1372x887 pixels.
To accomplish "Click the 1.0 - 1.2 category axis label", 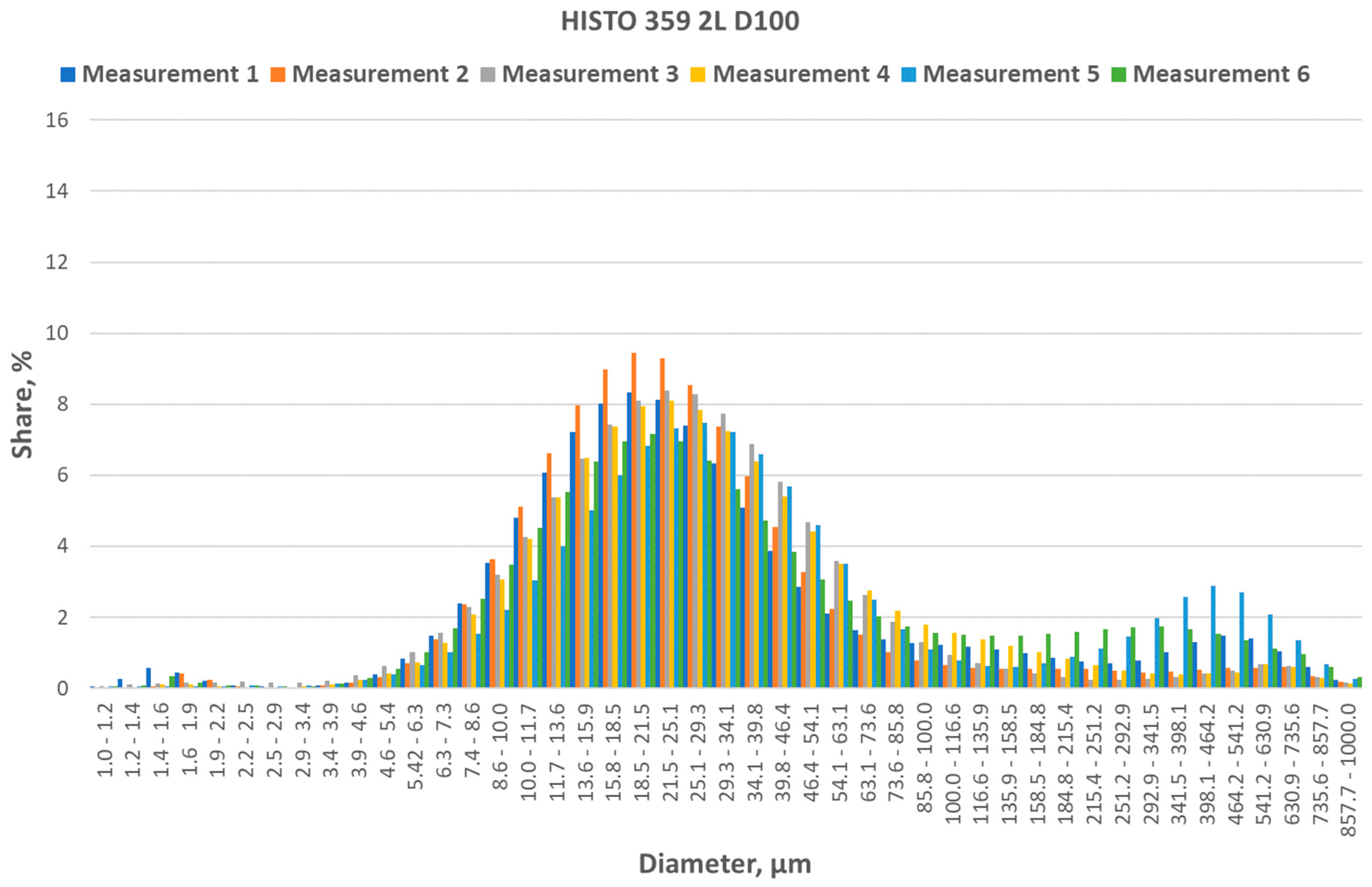I will 106,740.
